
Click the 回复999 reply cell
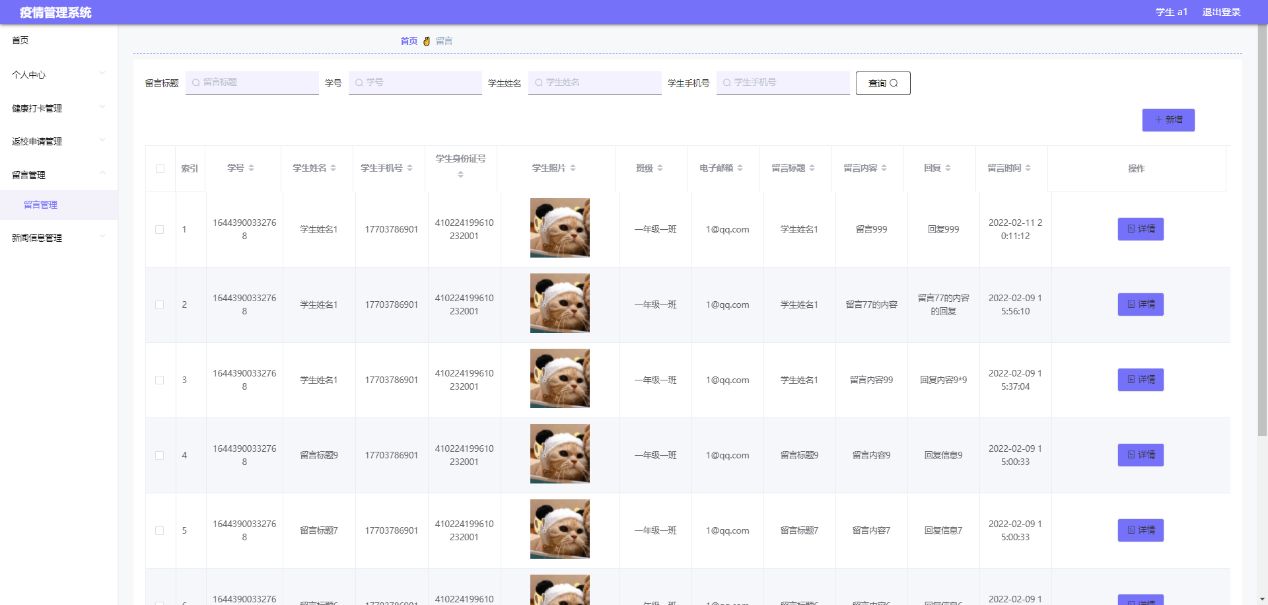pyautogui.click(x=943, y=229)
